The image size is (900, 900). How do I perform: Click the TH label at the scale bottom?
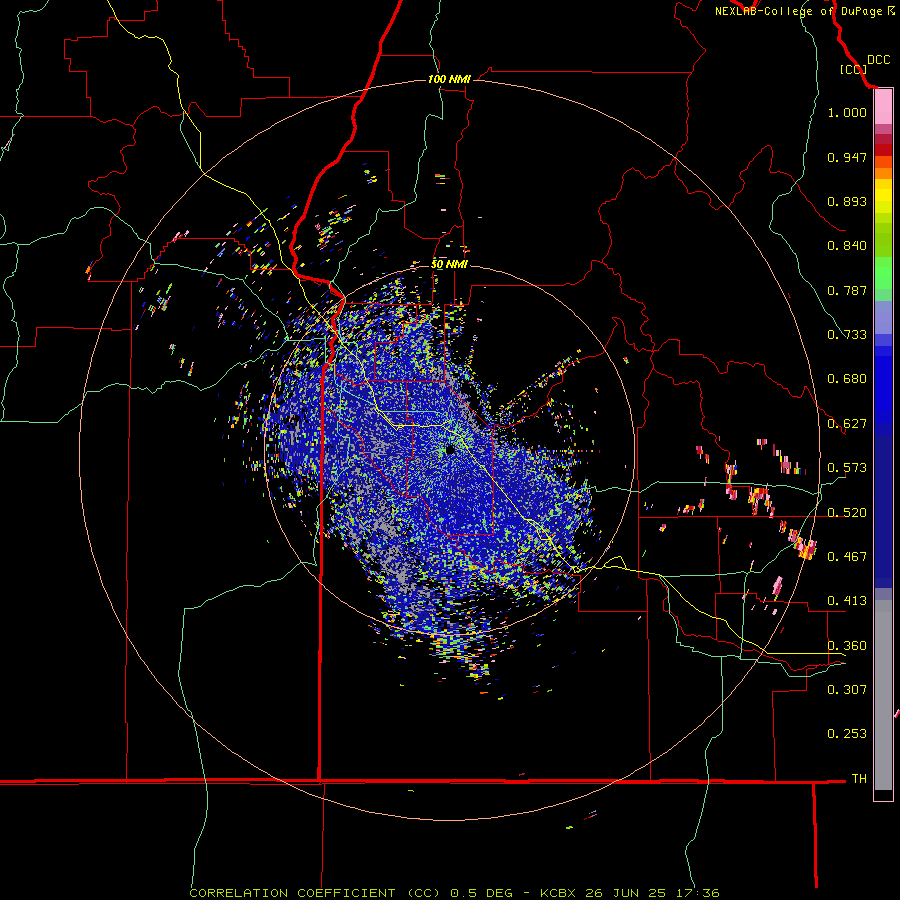tap(859, 779)
